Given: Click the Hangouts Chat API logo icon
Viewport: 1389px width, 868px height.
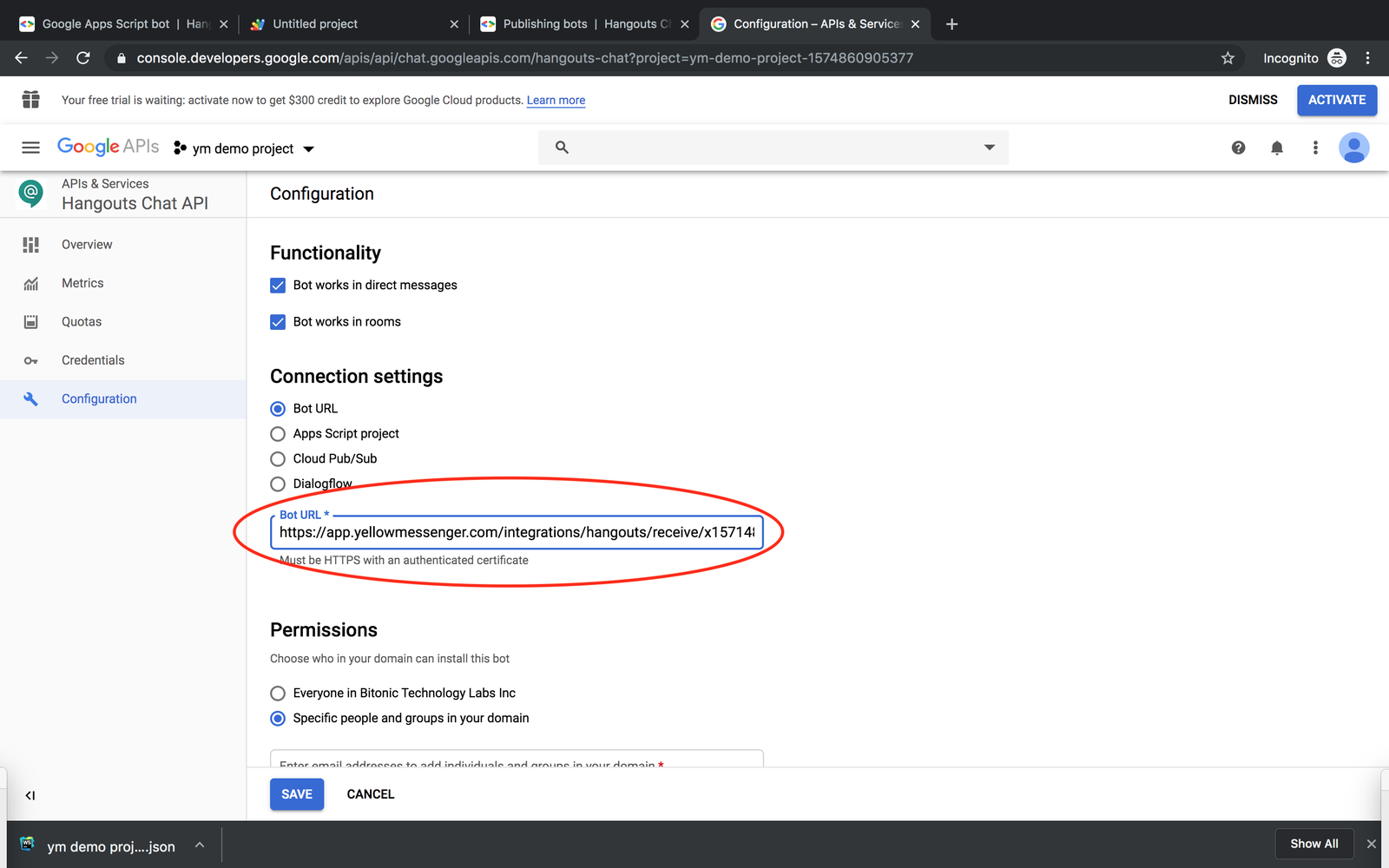Looking at the screenshot, I should [30, 193].
